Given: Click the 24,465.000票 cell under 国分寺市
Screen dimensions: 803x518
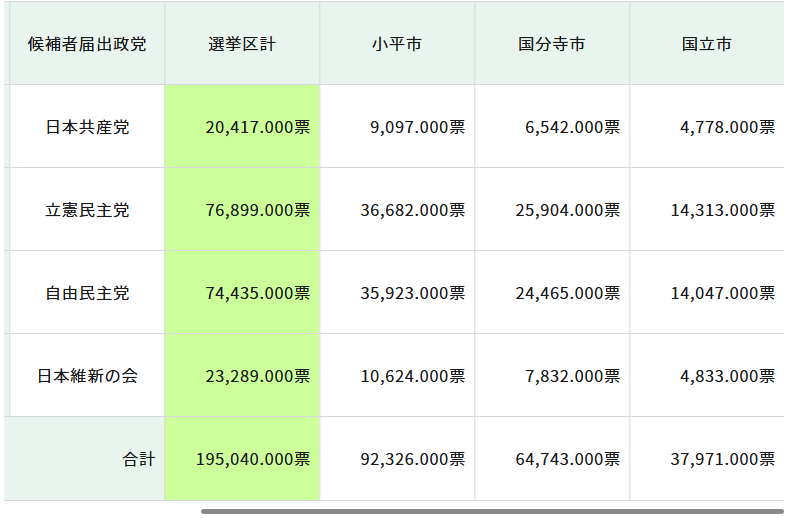Looking at the screenshot, I should (x=567, y=293).
